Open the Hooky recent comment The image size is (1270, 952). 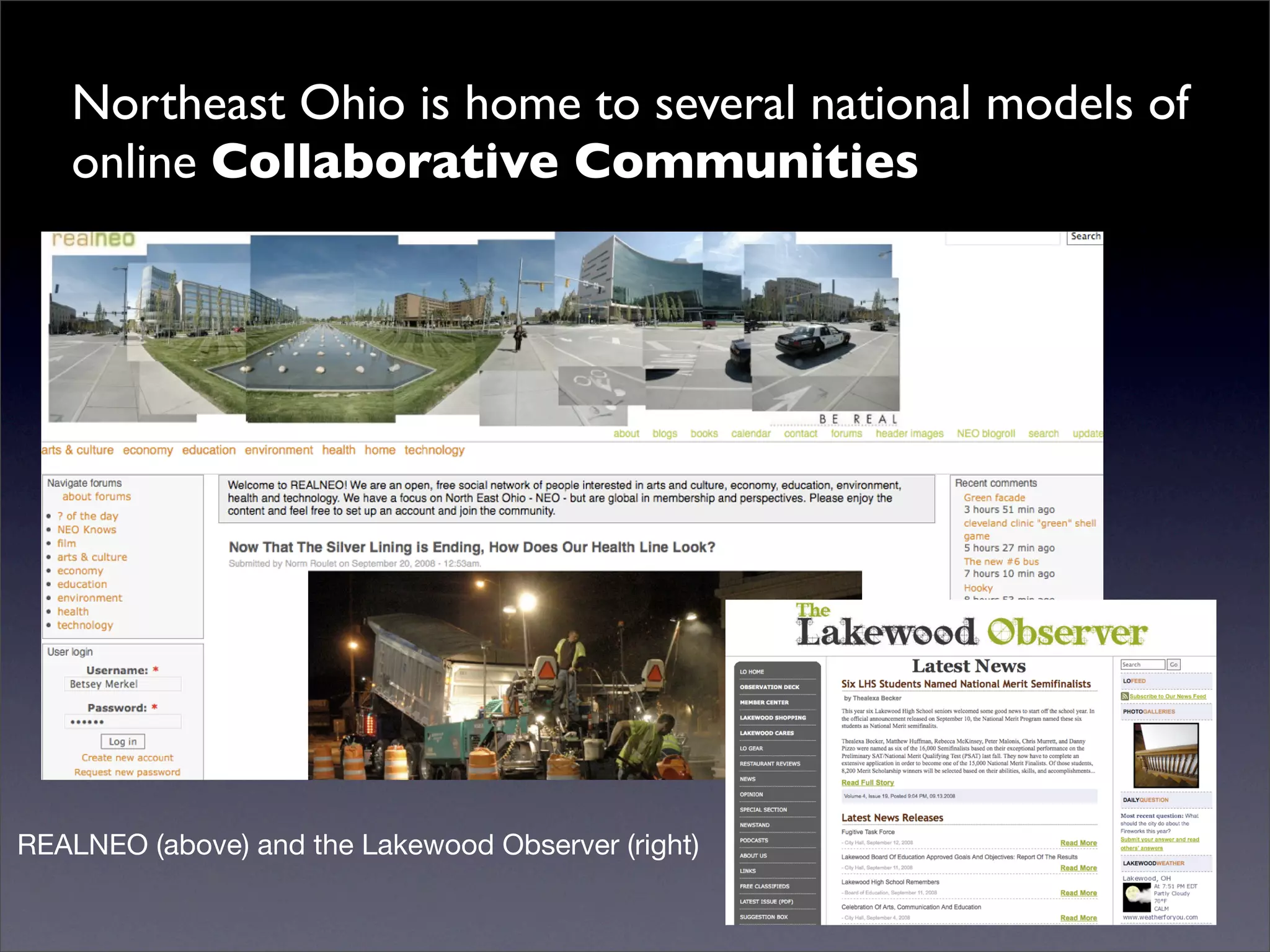(978, 588)
